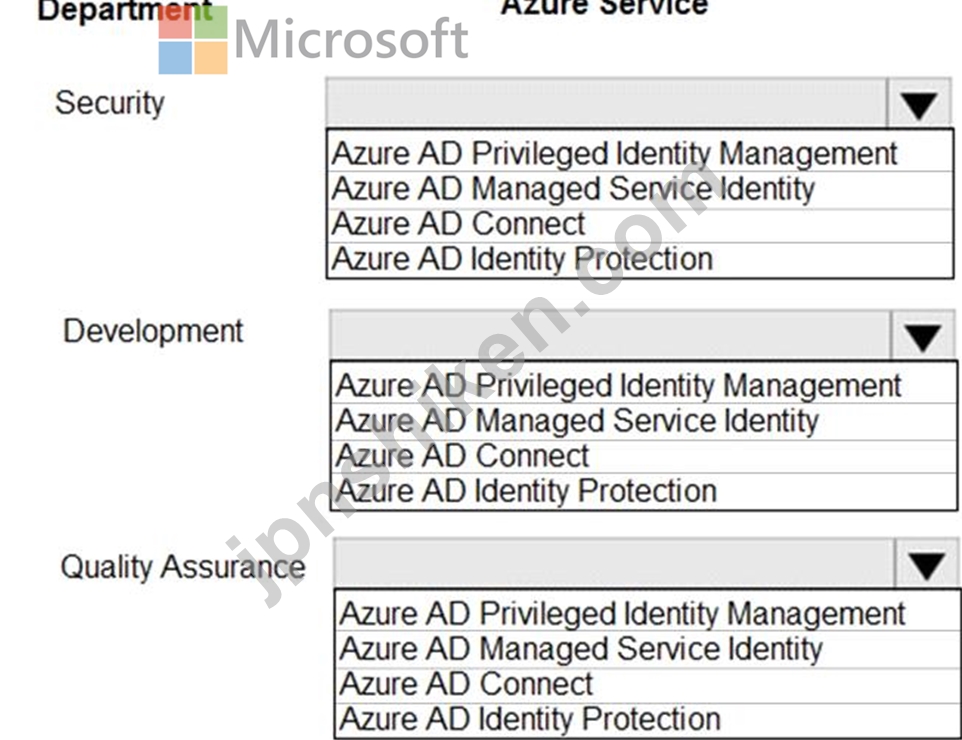962x740 pixels.
Task: Open the Security dropdown arrow
Action: (x=919, y=103)
